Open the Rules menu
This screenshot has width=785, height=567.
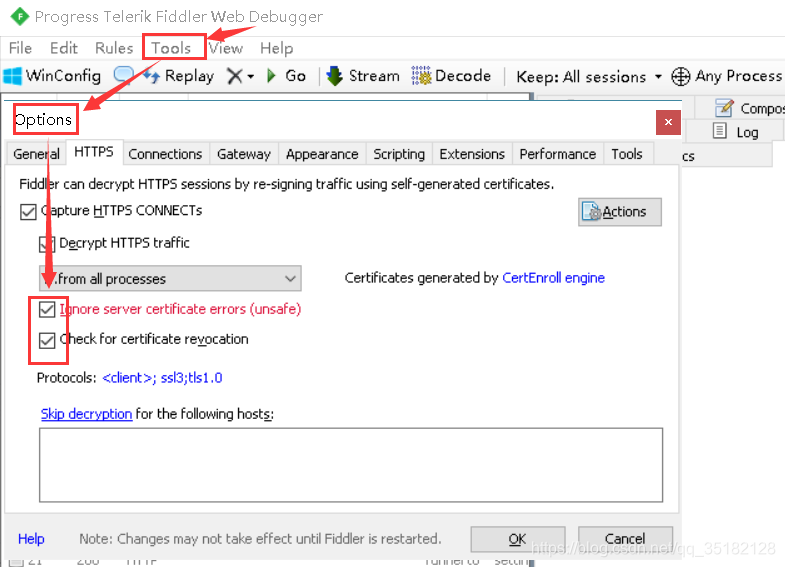pos(114,48)
